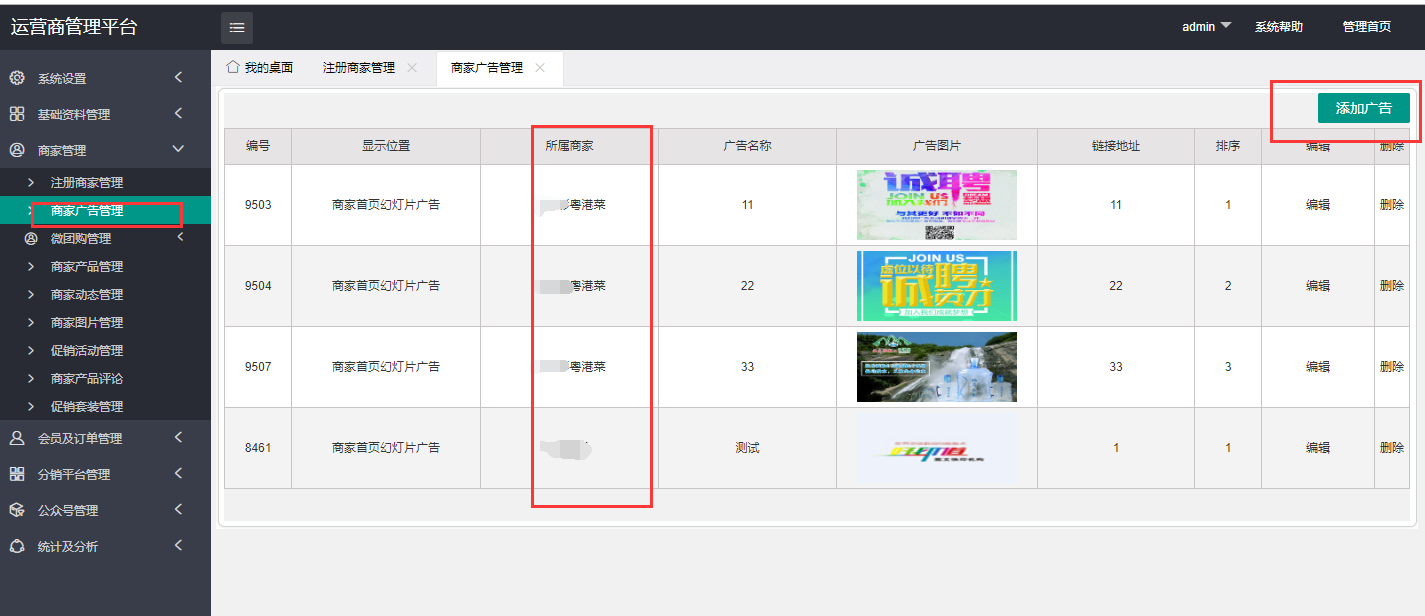Click the home icon on 我的桌面 tab
The height and width of the screenshot is (616, 1425).
233,67
